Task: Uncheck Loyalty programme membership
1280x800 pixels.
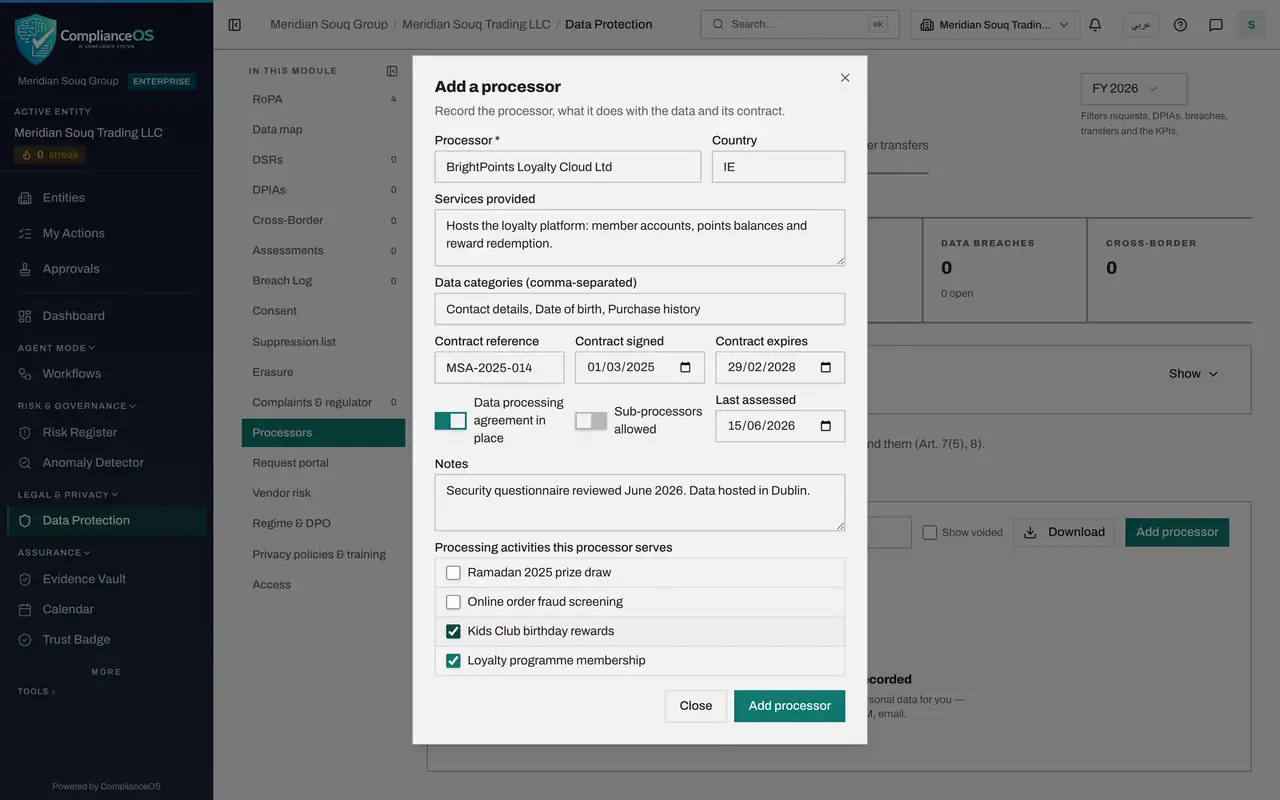Action: coord(453,661)
